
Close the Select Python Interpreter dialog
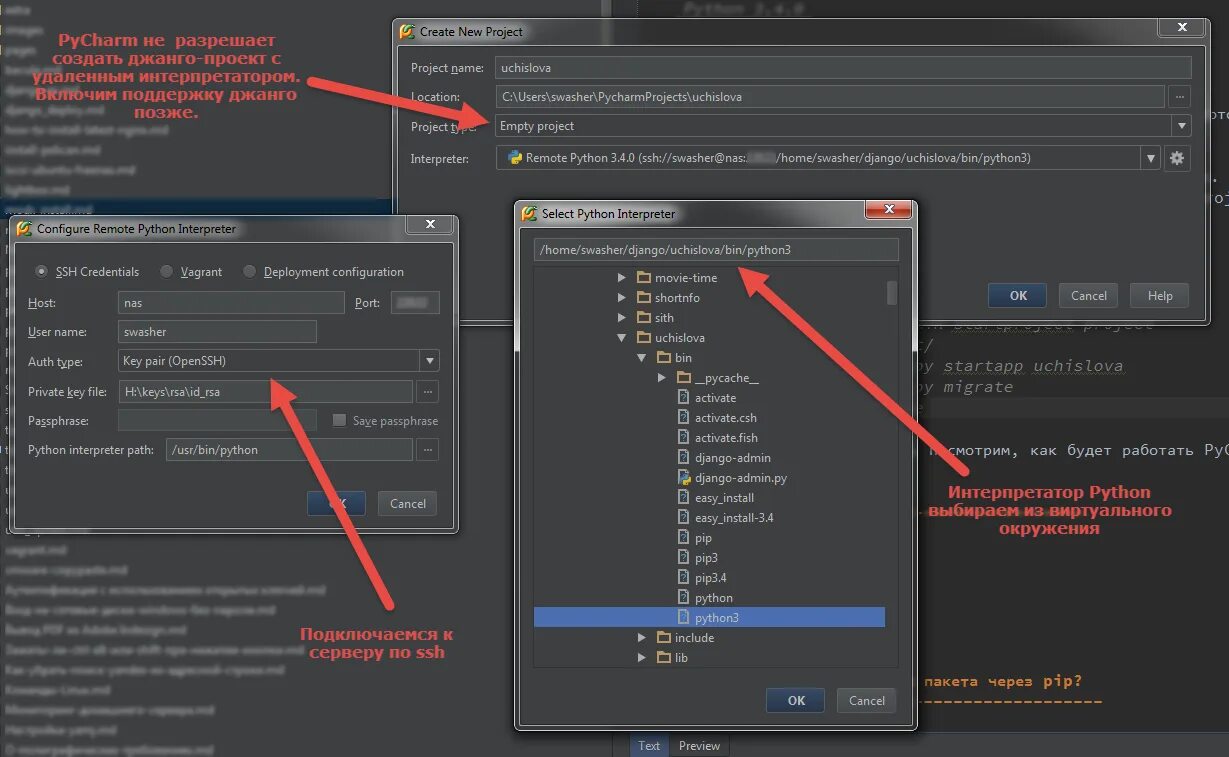[x=887, y=209]
